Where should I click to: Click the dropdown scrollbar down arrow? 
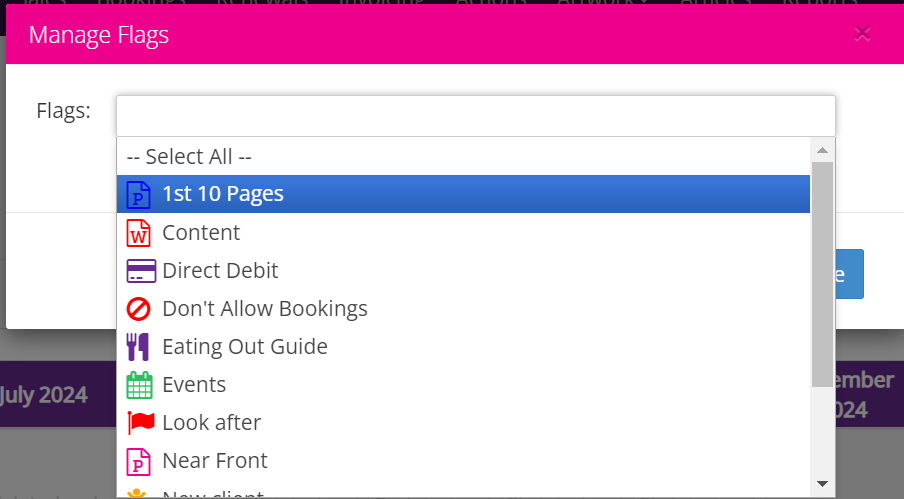(x=822, y=484)
